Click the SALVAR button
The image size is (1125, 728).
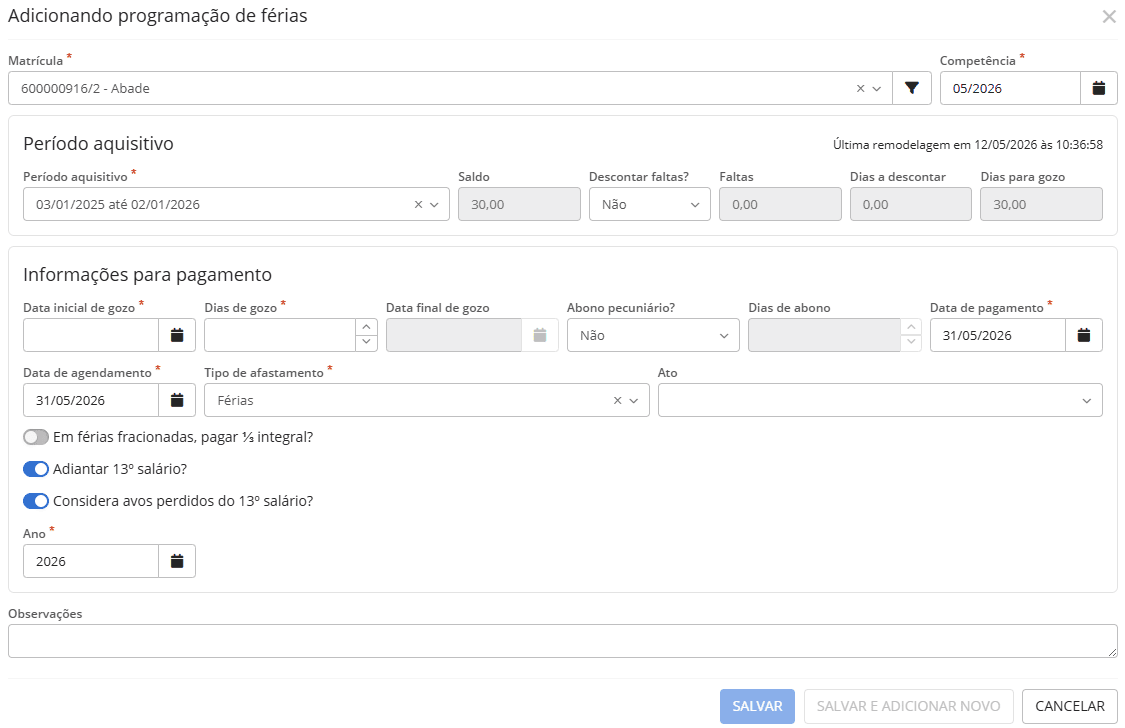coord(757,706)
